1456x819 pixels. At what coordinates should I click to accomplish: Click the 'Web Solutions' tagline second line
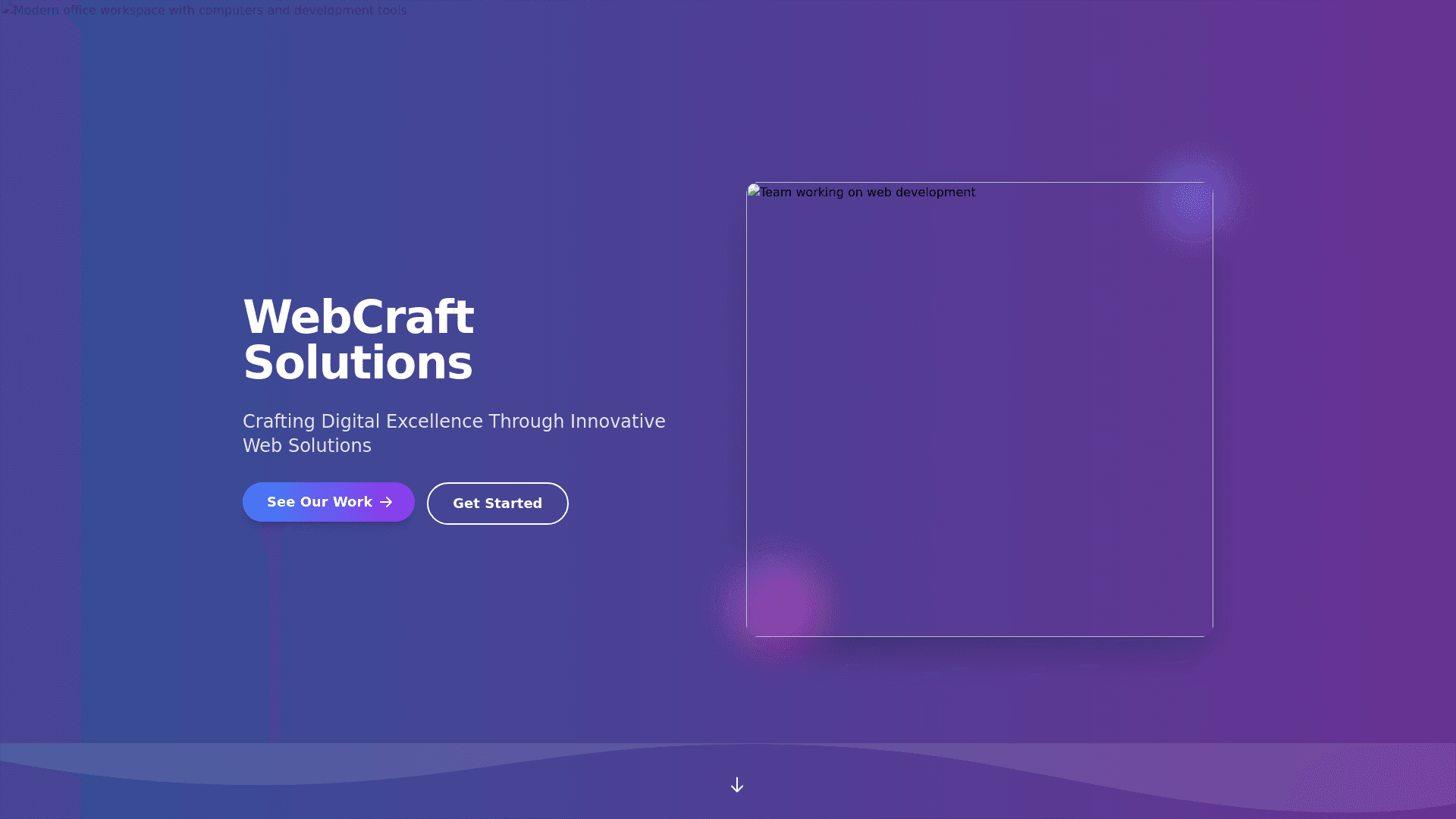tap(307, 446)
